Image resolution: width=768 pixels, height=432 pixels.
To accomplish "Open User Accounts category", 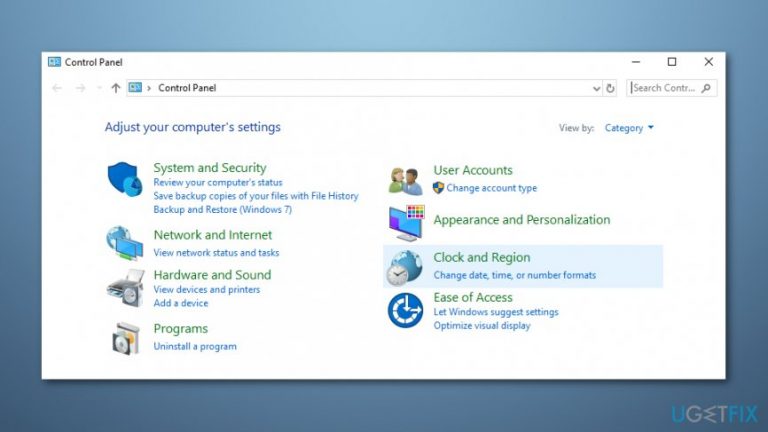I will click(x=473, y=170).
